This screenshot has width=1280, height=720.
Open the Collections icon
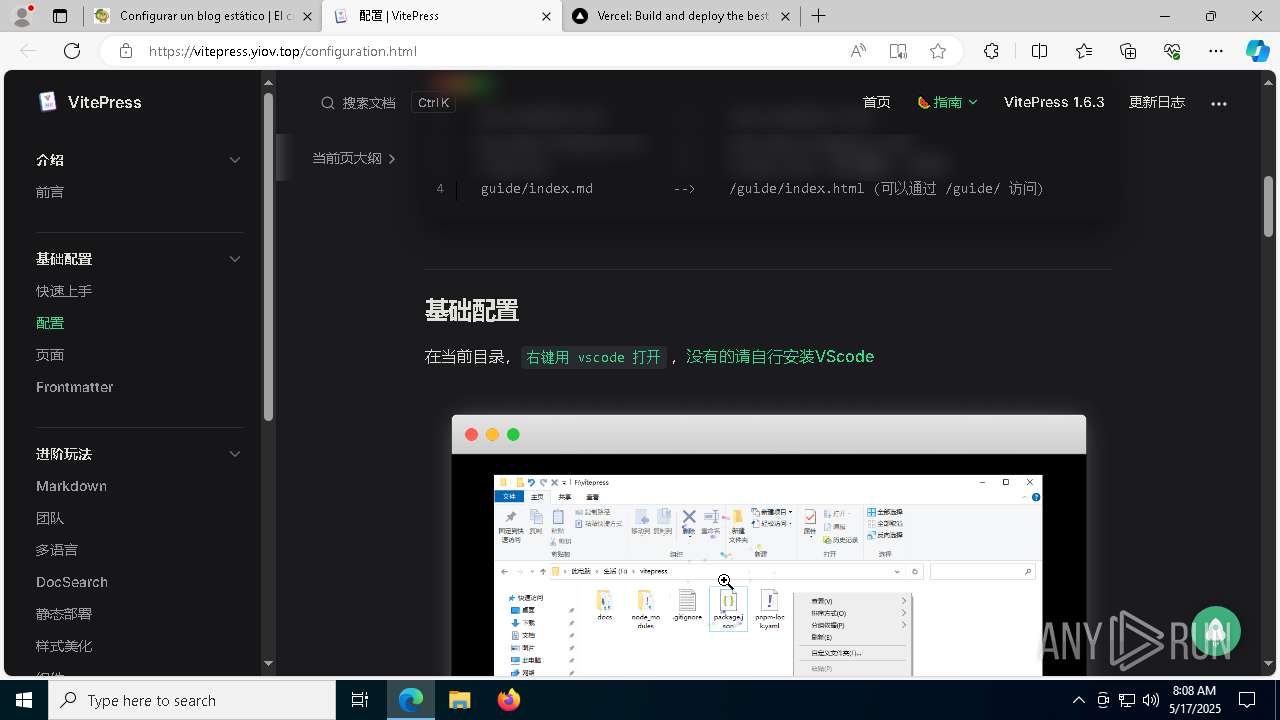click(1128, 51)
